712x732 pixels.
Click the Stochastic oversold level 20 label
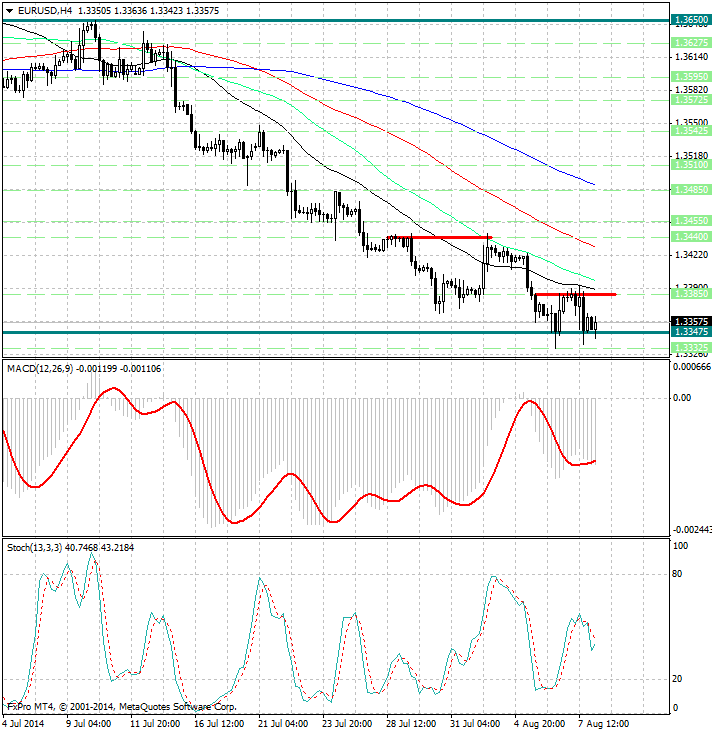click(677, 679)
